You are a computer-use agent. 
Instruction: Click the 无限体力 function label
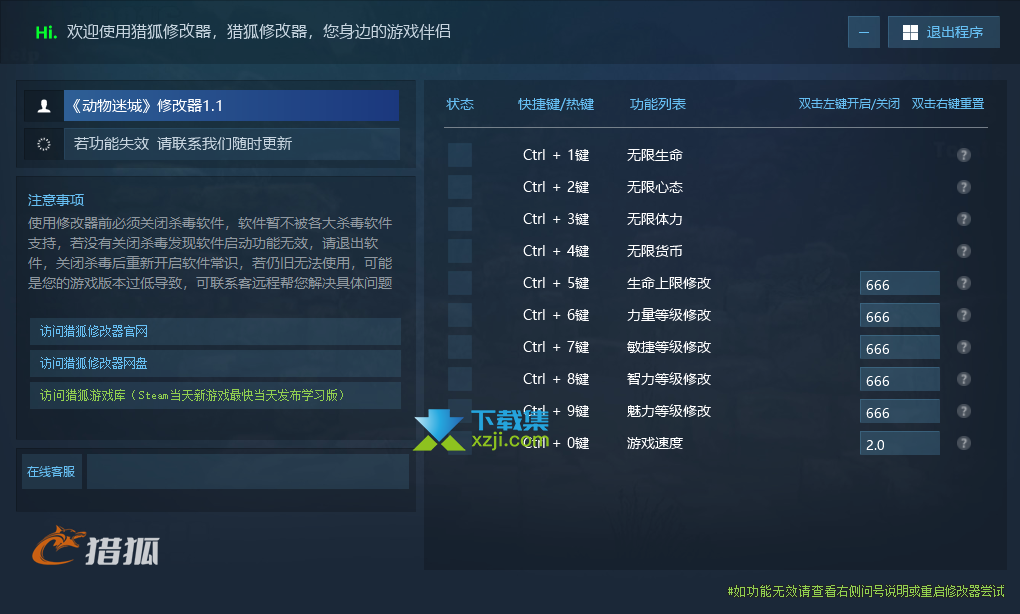[x=654, y=219]
